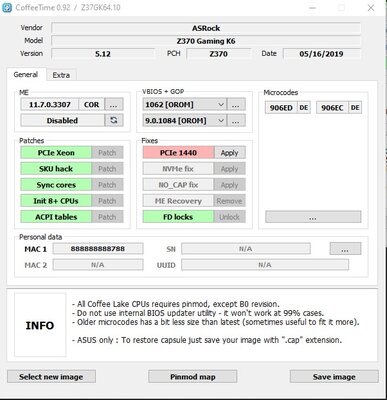Click the ME version 11.7.0.3307 field
Viewport: 387px width, 400px height.
[x=50, y=105]
